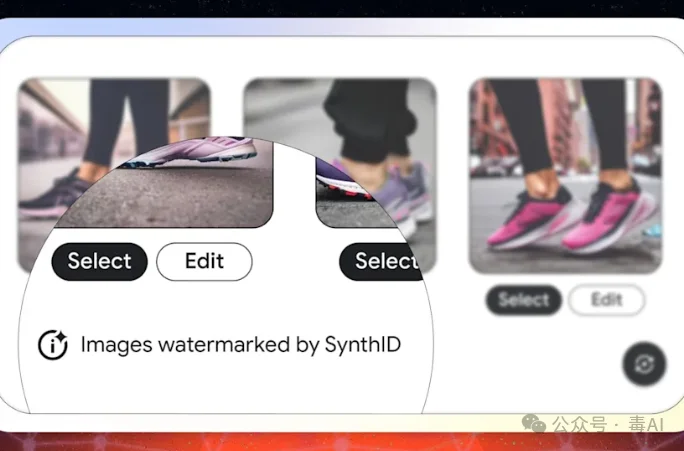Image resolution: width=684 pixels, height=451 pixels.
Task: Click the SynthID info sparkle icon
Action: coord(53,345)
